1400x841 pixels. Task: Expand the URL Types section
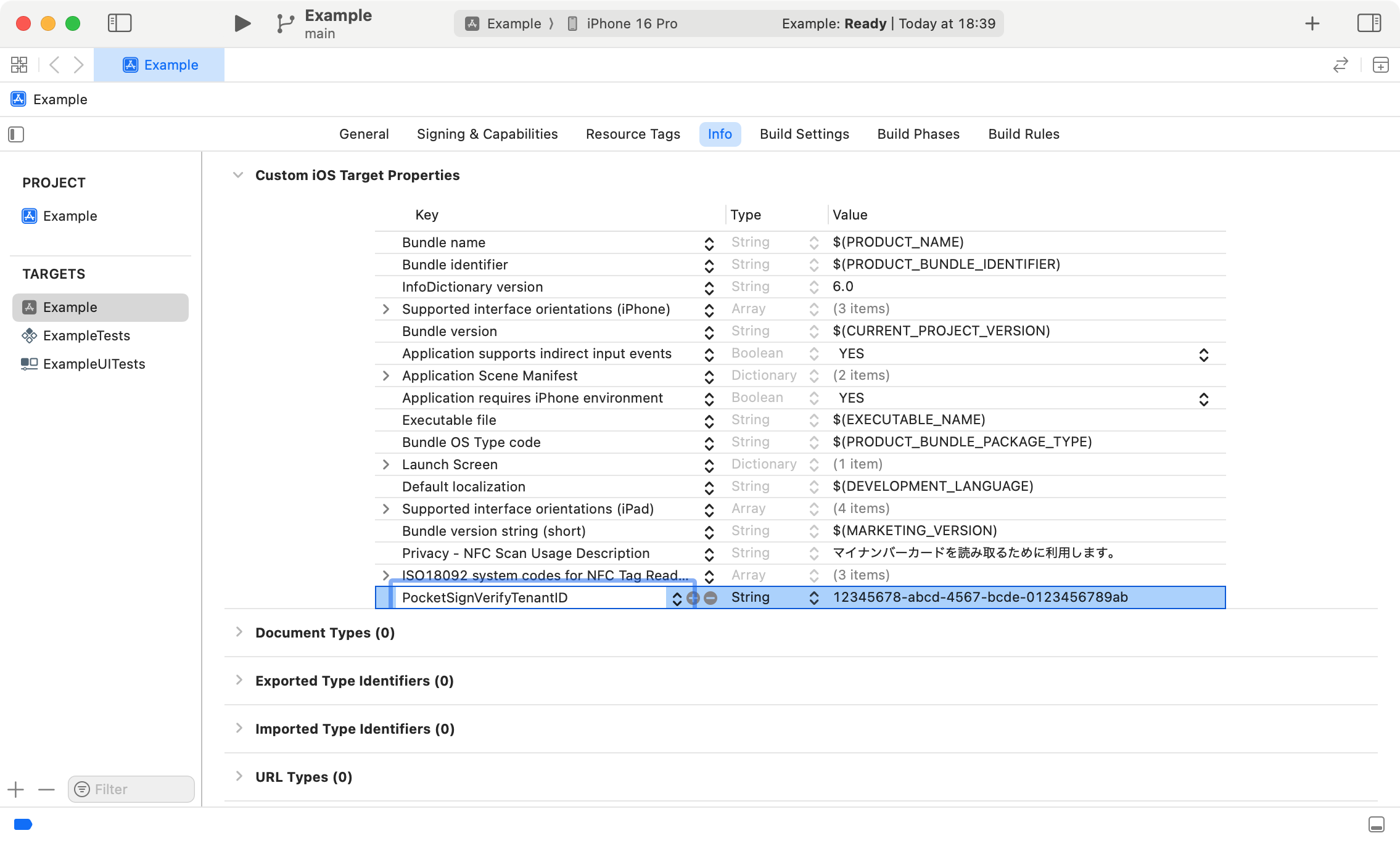[x=239, y=776]
